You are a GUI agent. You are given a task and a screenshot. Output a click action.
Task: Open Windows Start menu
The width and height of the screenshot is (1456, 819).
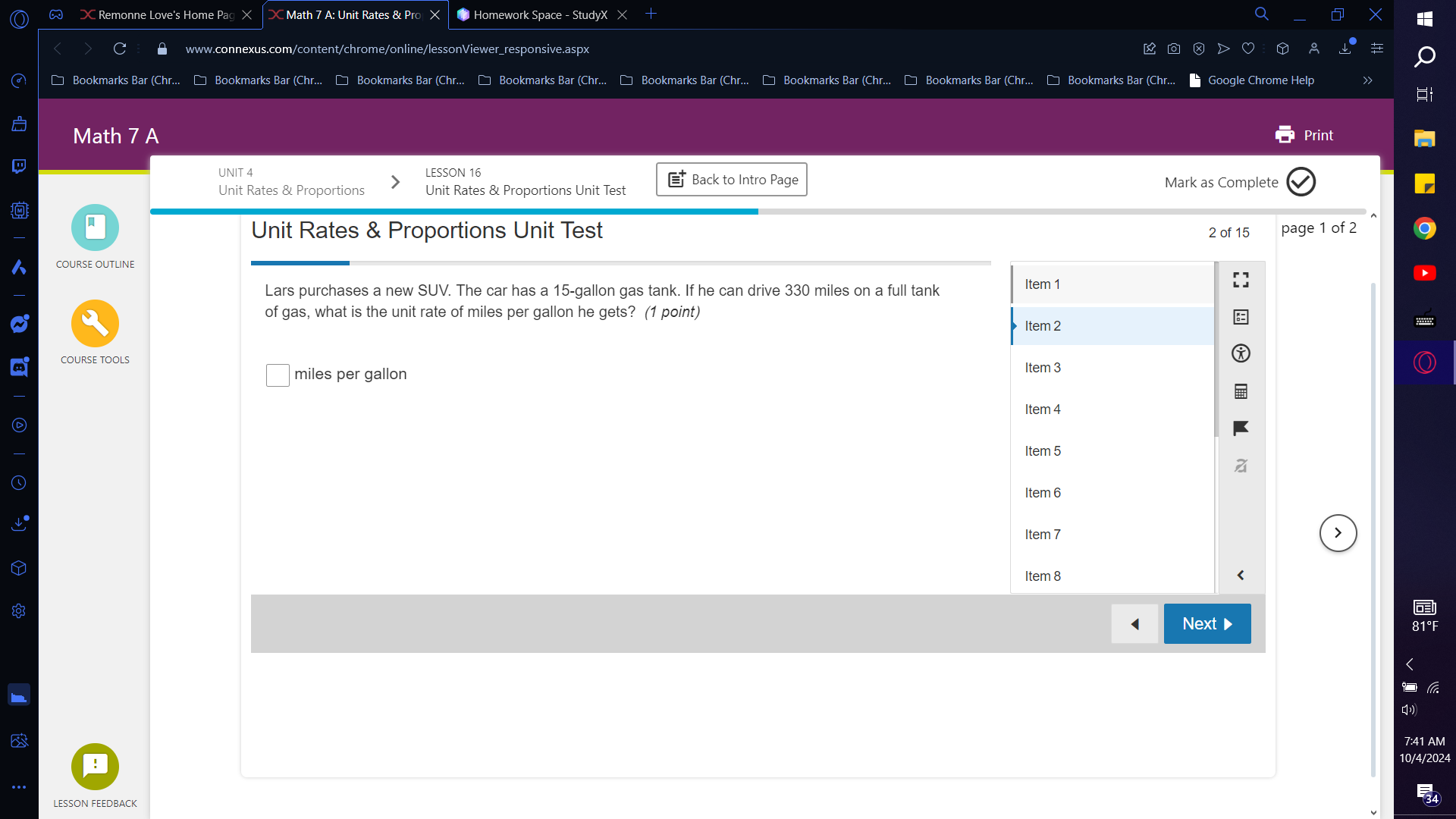(1425, 19)
